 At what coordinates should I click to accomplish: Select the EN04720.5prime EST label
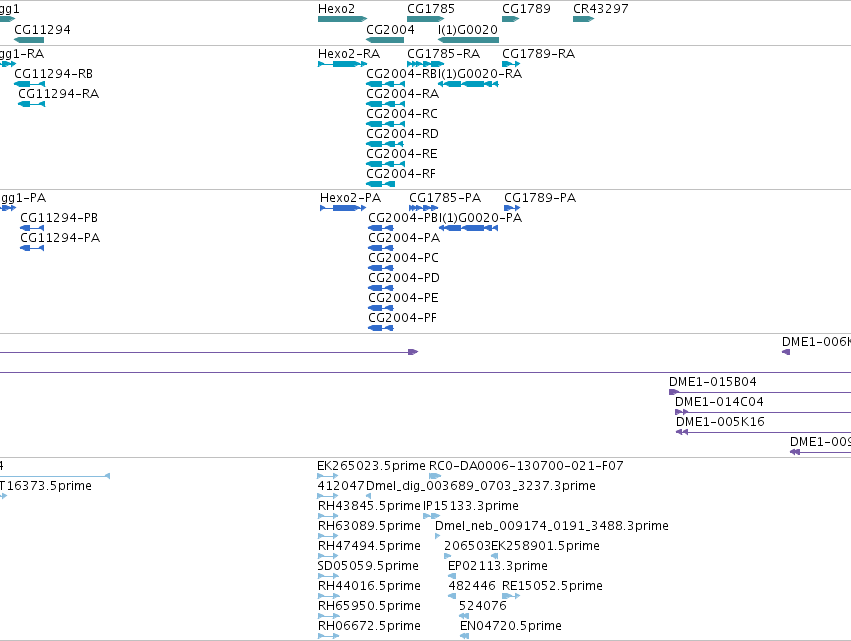tap(511, 627)
